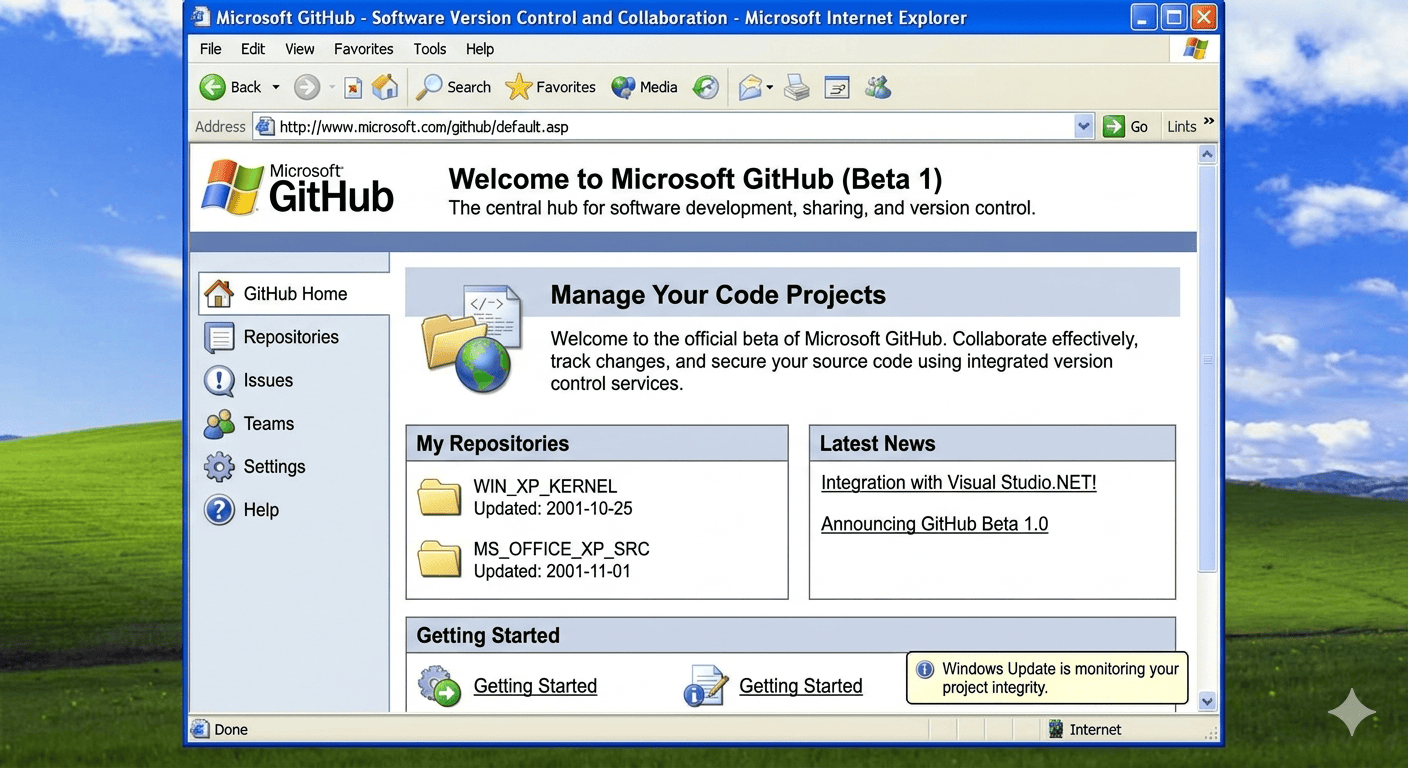Open the Back history dropdown arrow

(x=276, y=87)
